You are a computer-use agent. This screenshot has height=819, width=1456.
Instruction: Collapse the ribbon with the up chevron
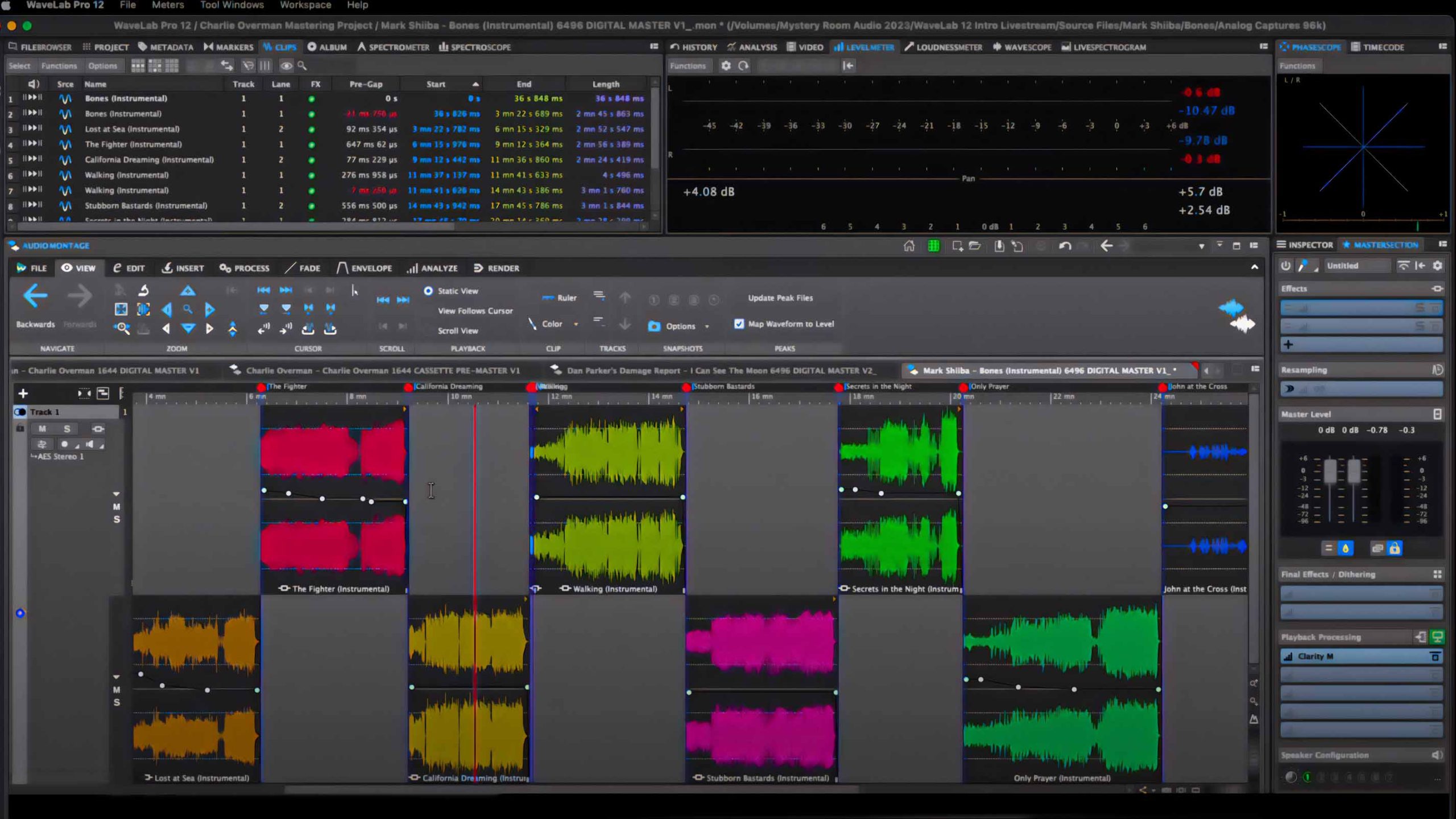1254,267
